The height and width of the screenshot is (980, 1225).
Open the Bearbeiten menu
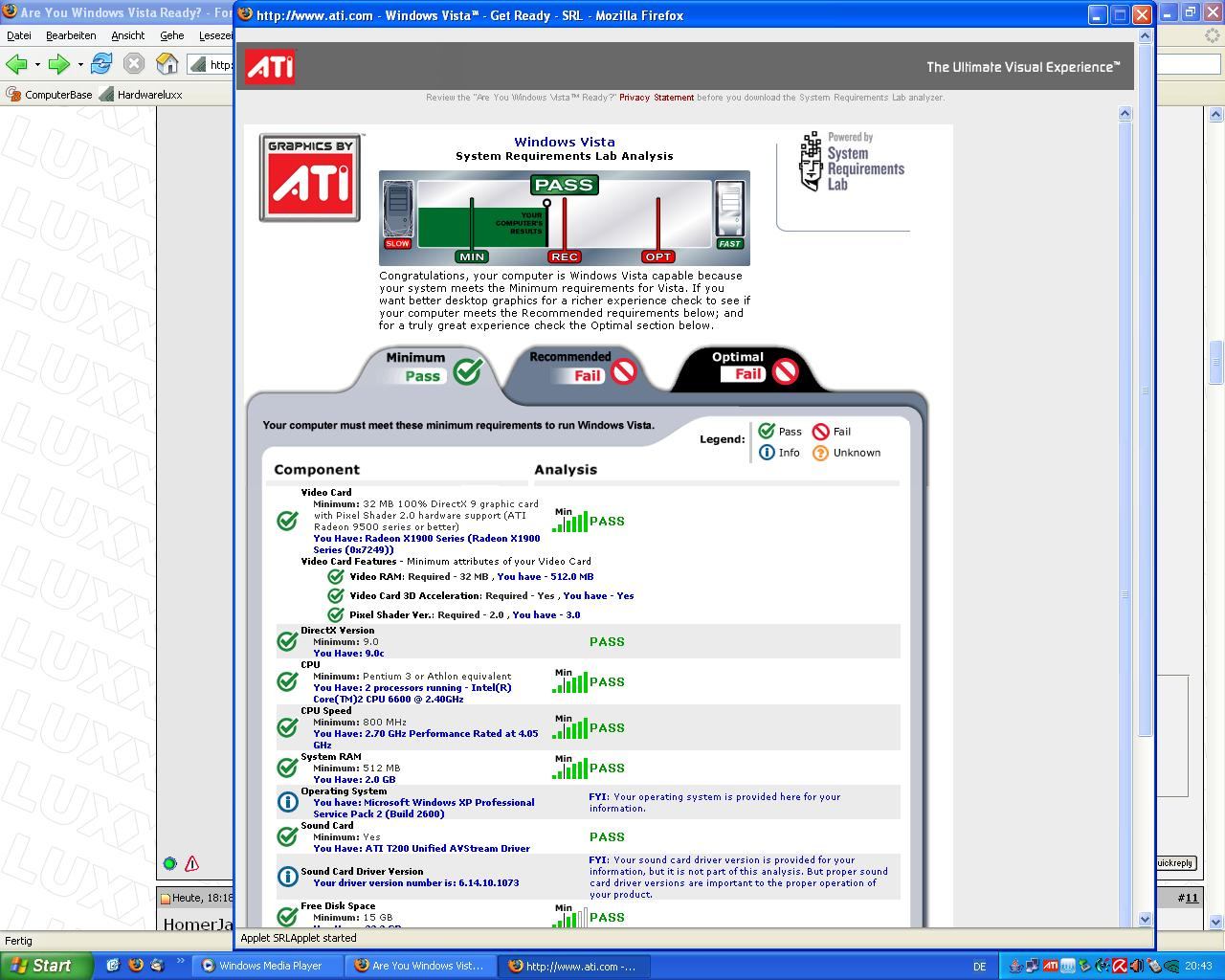pos(71,35)
